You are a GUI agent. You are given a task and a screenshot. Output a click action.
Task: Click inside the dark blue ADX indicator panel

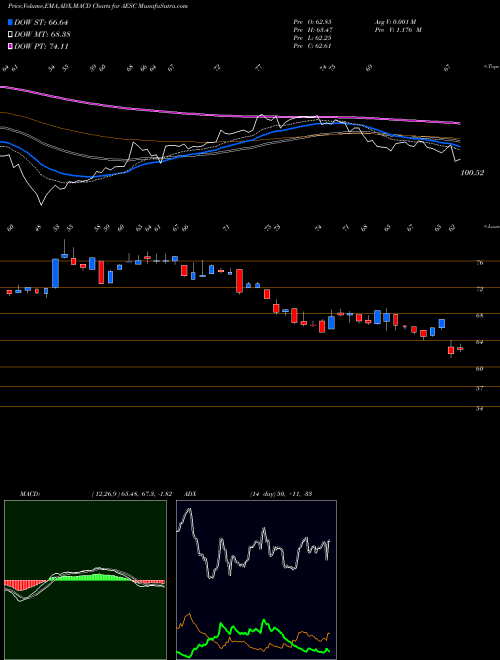pyautogui.click(x=256, y=580)
